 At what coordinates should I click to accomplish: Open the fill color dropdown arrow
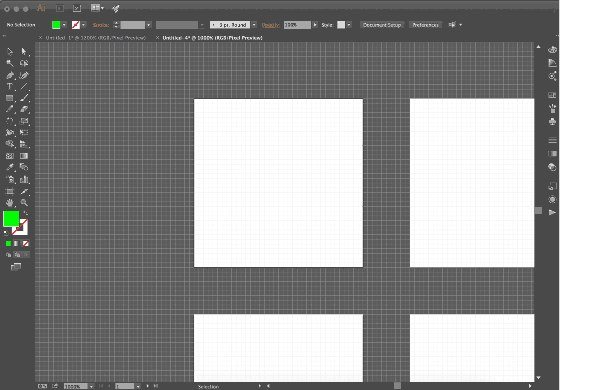[64, 25]
